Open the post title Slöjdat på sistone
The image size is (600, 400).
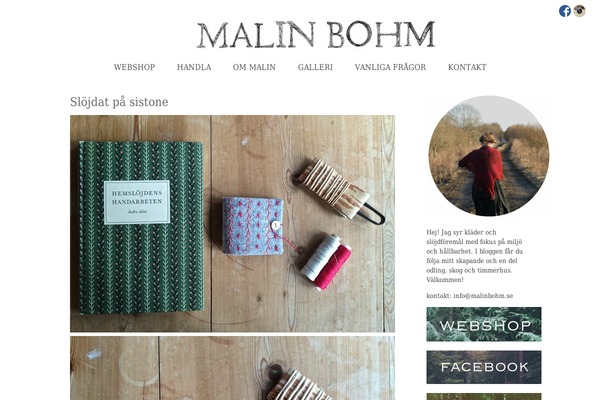pyautogui.click(x=119, y=102)
